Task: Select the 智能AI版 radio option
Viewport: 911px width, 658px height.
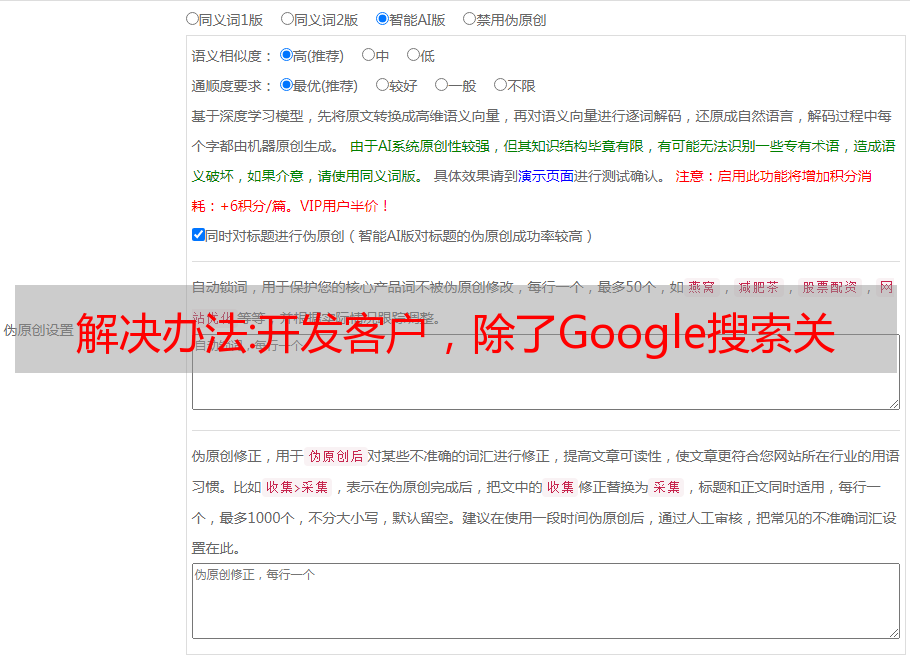Action: (x=382, y=18)
